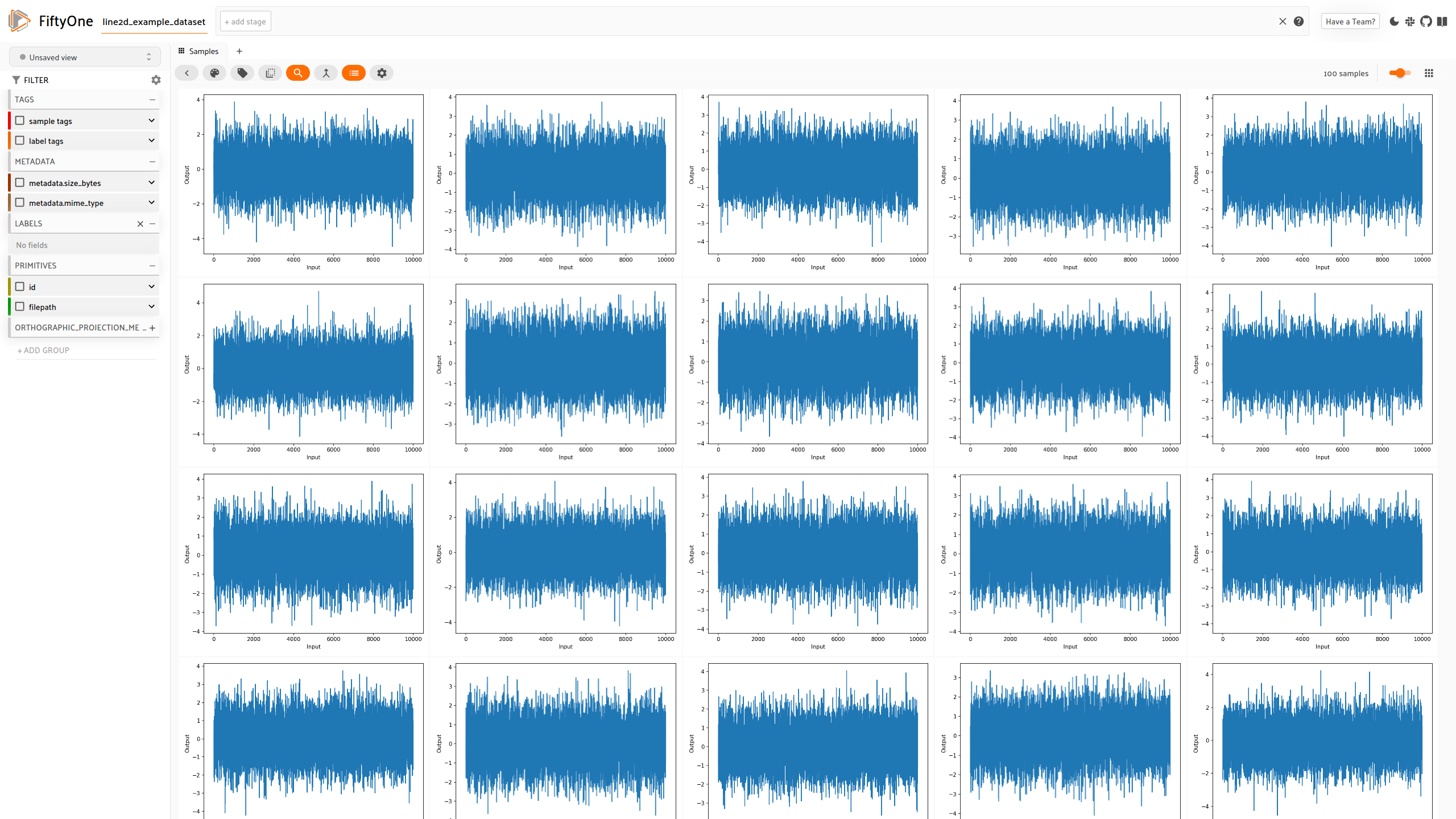Image resolution: width=1456 pixels, height=819 pixels.
Task: Check the sample tags checkbox
Action: point(20,121)
